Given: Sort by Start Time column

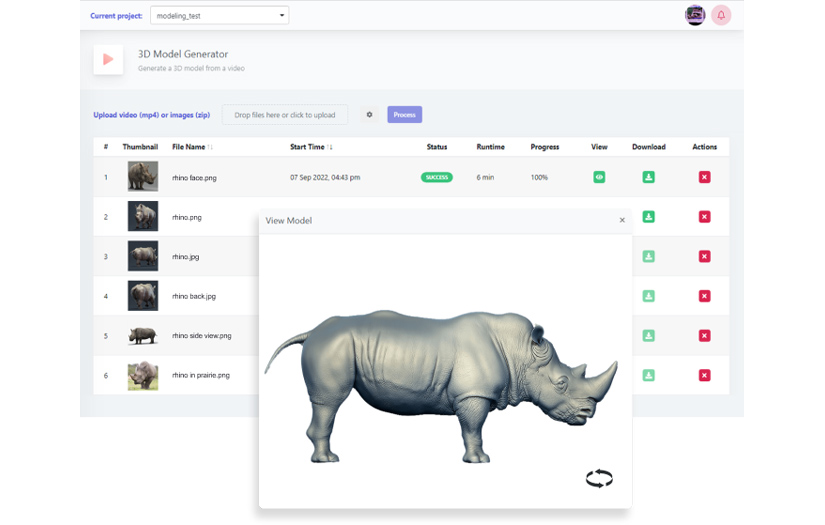Looking at the screenshot, I should coord(311,147).
